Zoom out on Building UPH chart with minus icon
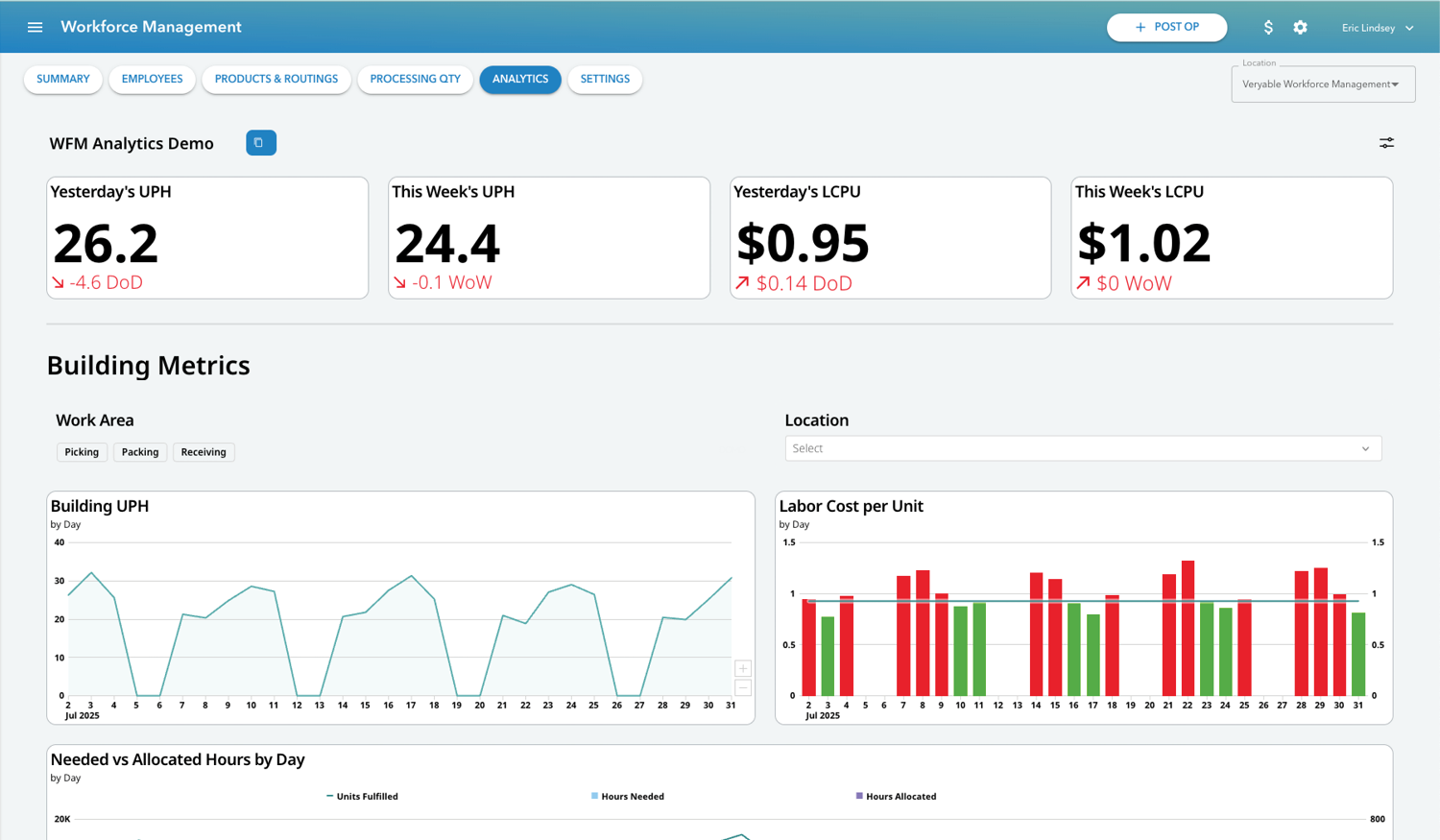 (x=742, y=687)
